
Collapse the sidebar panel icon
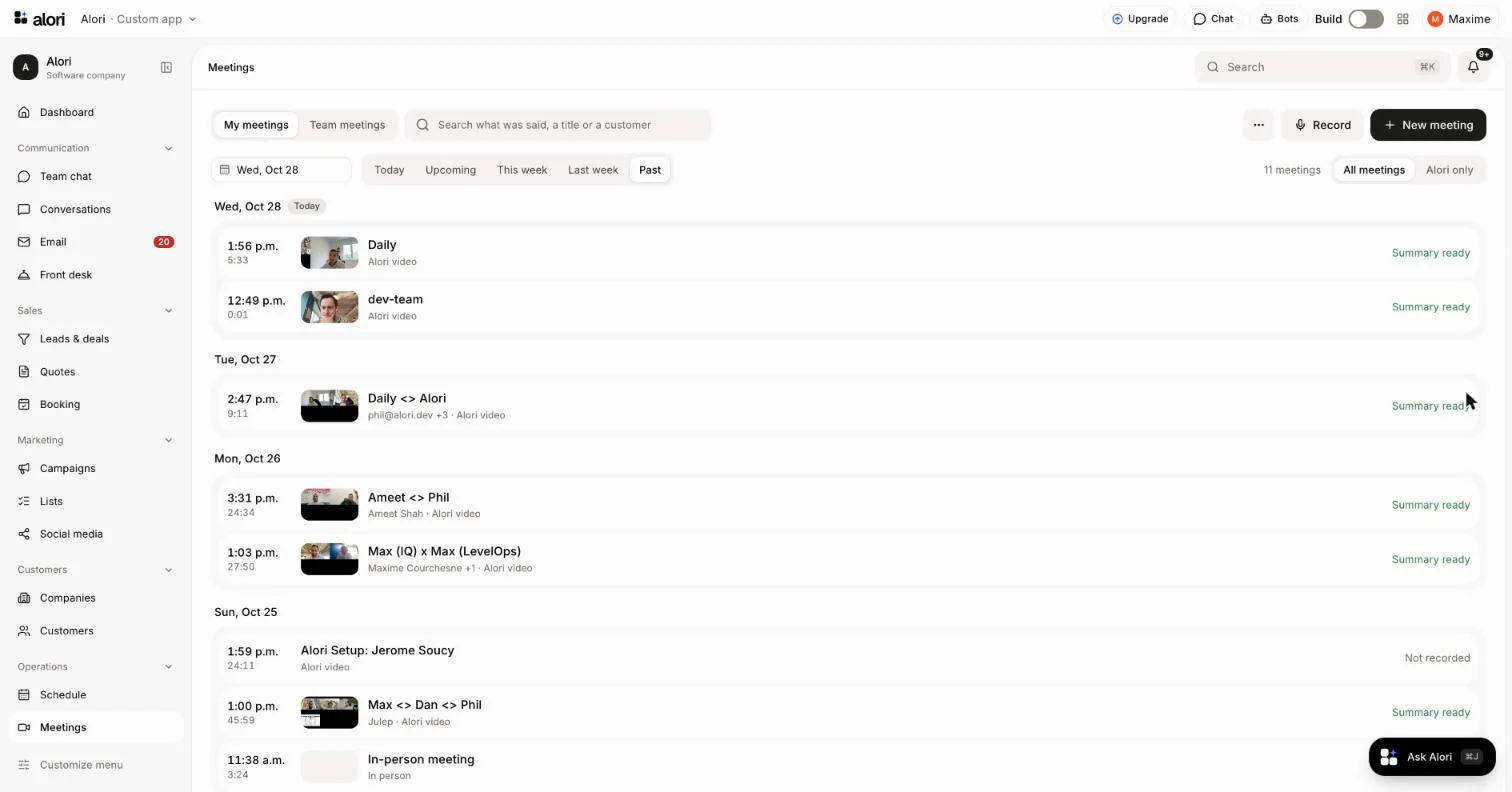point(166,67)
